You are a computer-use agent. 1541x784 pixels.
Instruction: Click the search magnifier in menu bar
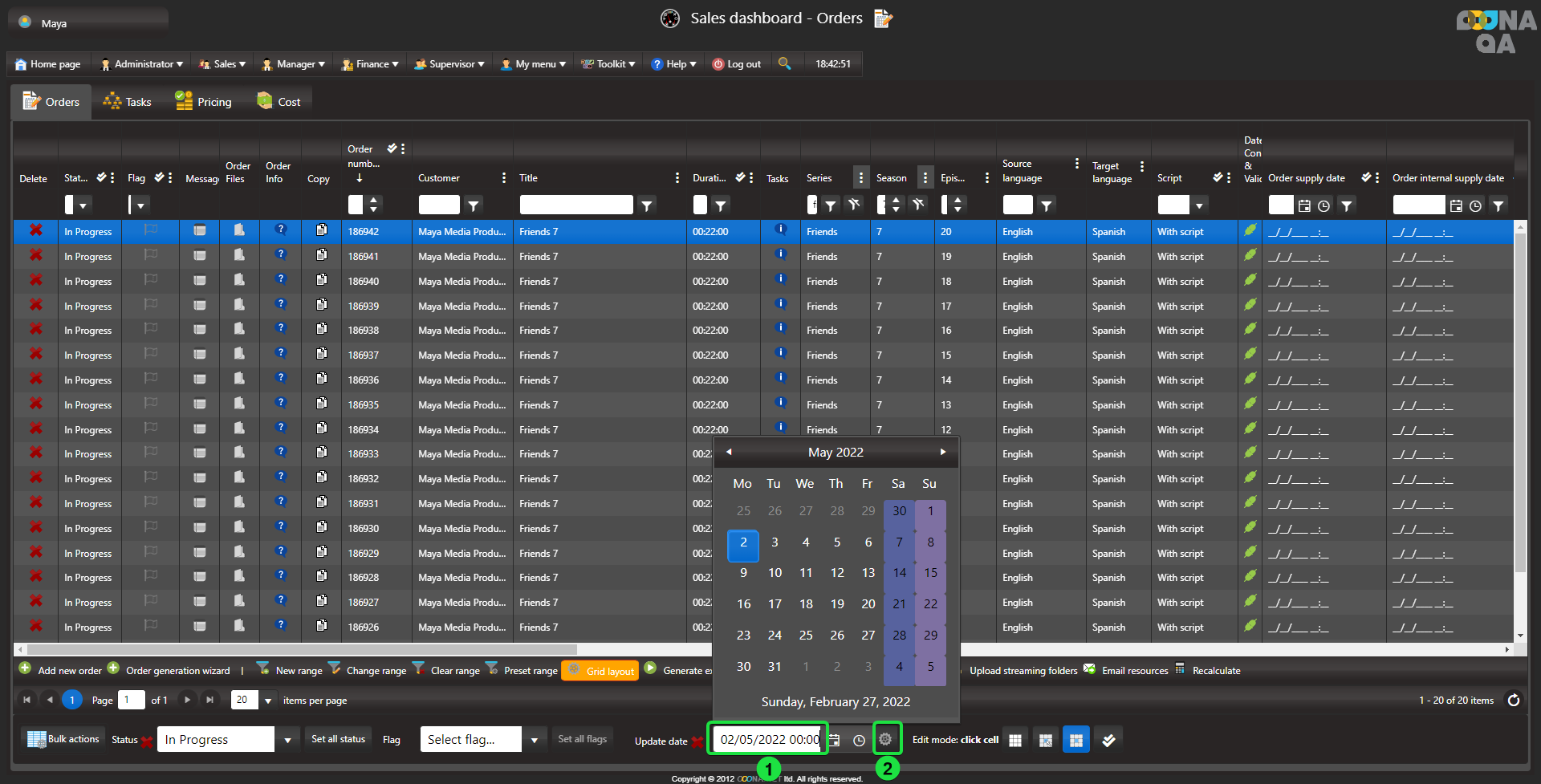point(784,63)
